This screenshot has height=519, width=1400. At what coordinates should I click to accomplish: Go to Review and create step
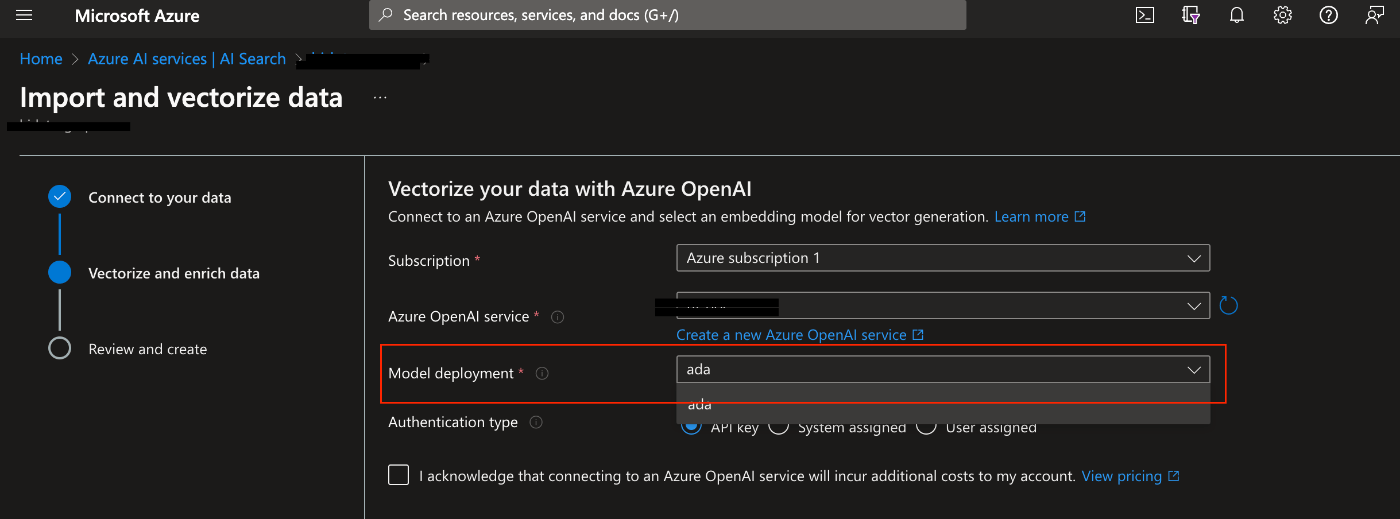click(148, 349)
